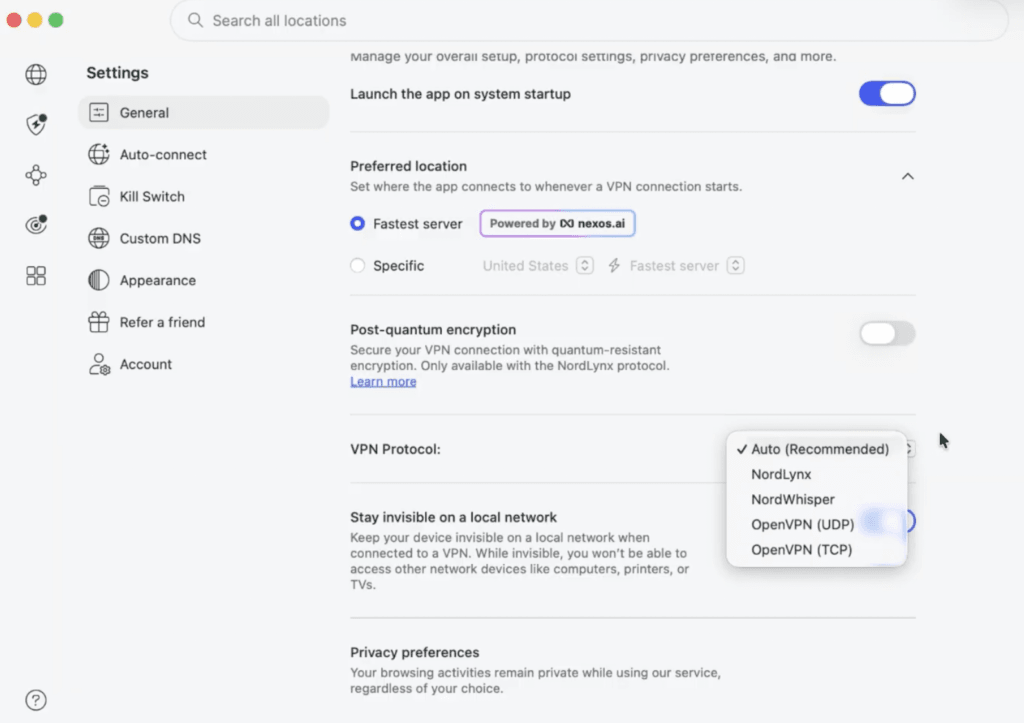The height and width of the screenshot is (723, 1024).
Task: Click the VPN Protocol: label
Action: coord(395,449)
